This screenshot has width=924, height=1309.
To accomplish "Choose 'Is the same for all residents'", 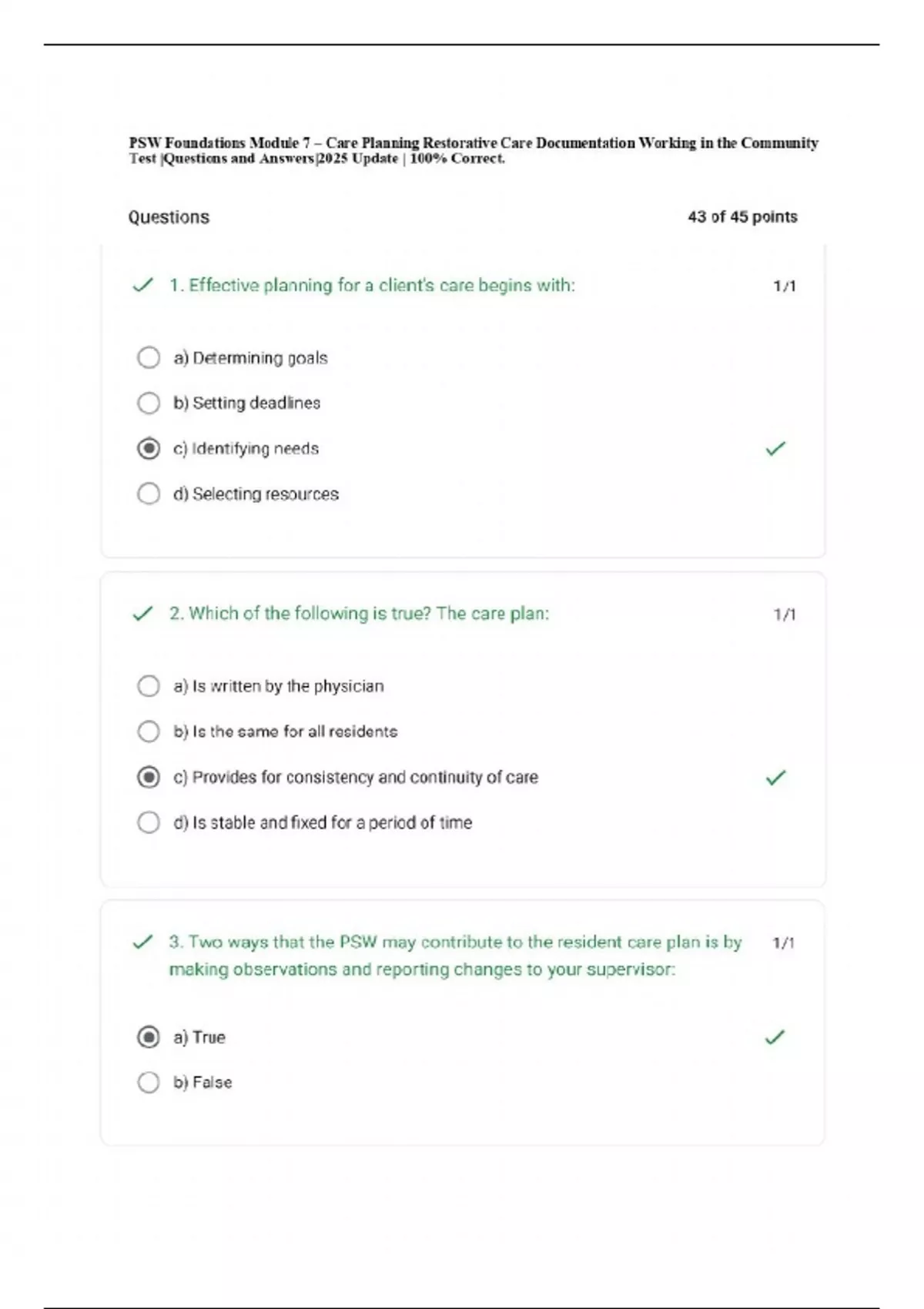I will [x=149, y=731].
